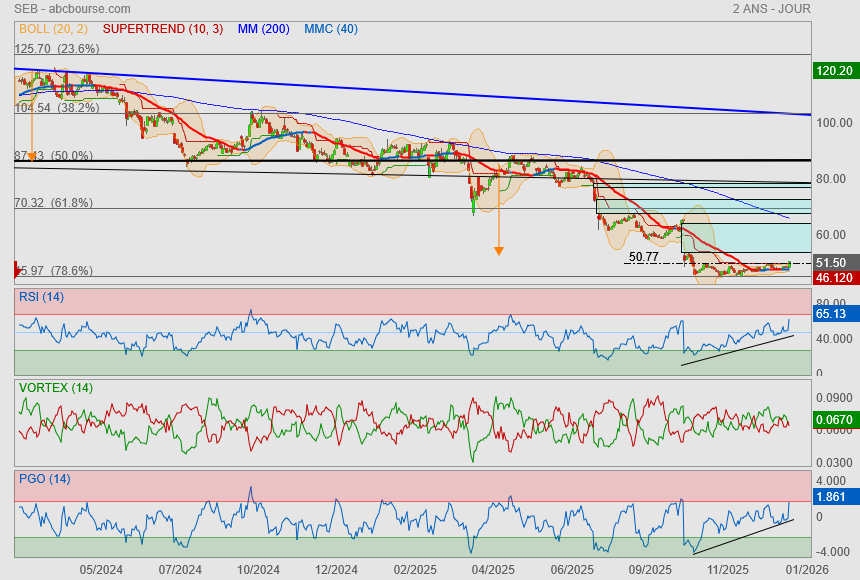860x580 pixels.
Task: Click the 70.32 (61.8%) Fibonacci level label
Action: (54, 203)
